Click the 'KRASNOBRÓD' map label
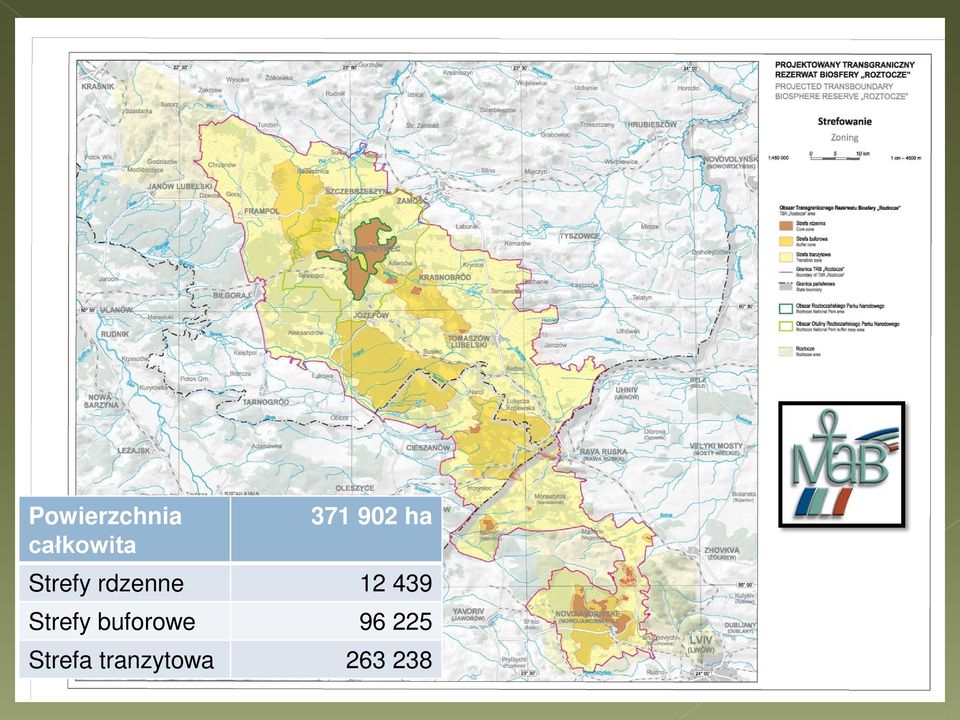This screenshot has width=960, height=720. [x=444, y=277]
